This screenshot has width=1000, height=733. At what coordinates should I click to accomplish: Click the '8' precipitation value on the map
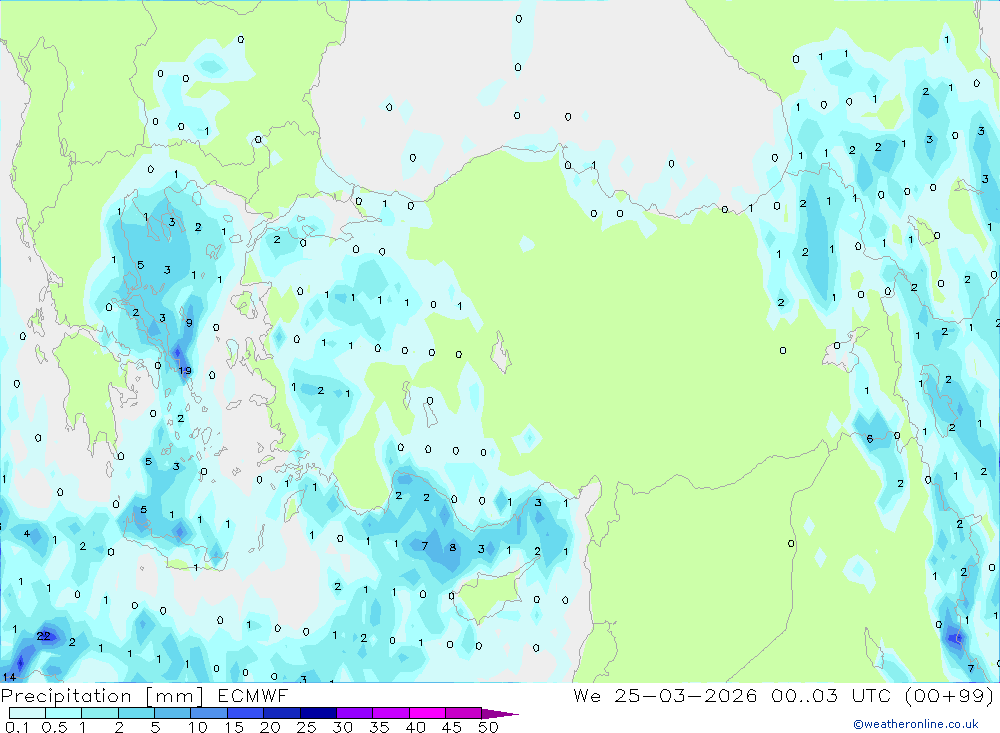(x=452, y=547)
